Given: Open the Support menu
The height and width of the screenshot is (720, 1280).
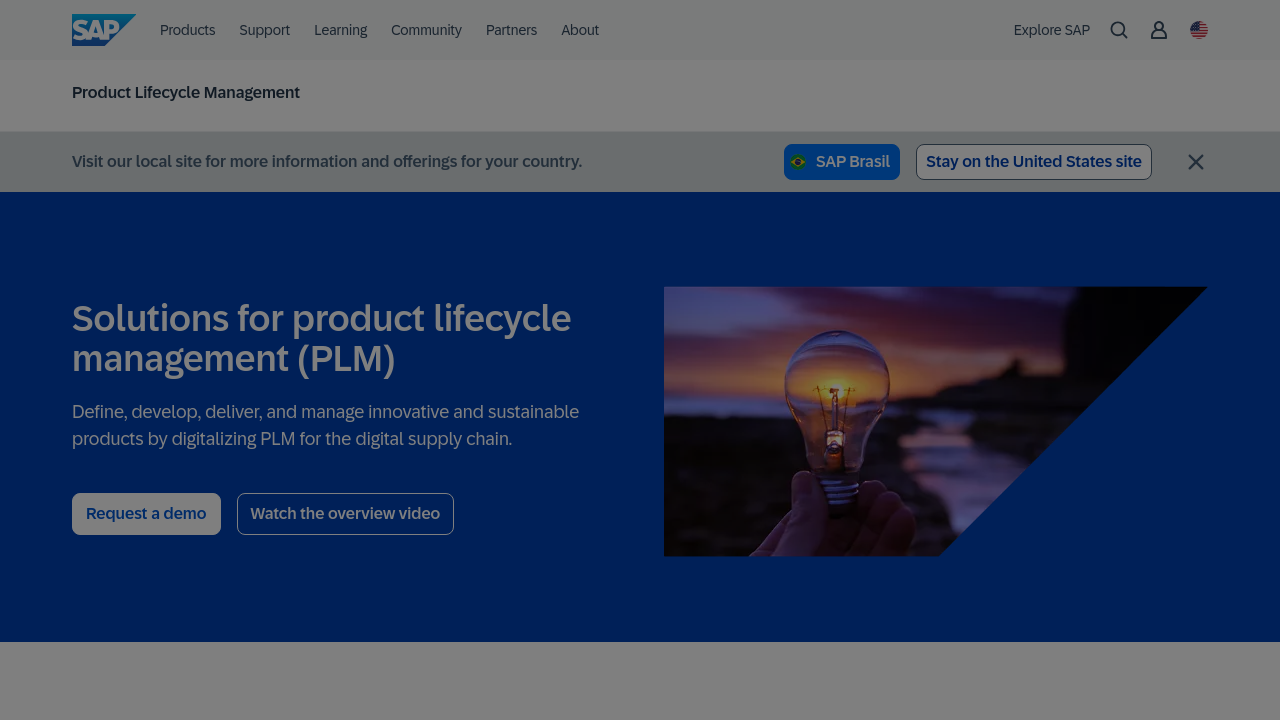Looking at the screenshot, I should 264,30.
